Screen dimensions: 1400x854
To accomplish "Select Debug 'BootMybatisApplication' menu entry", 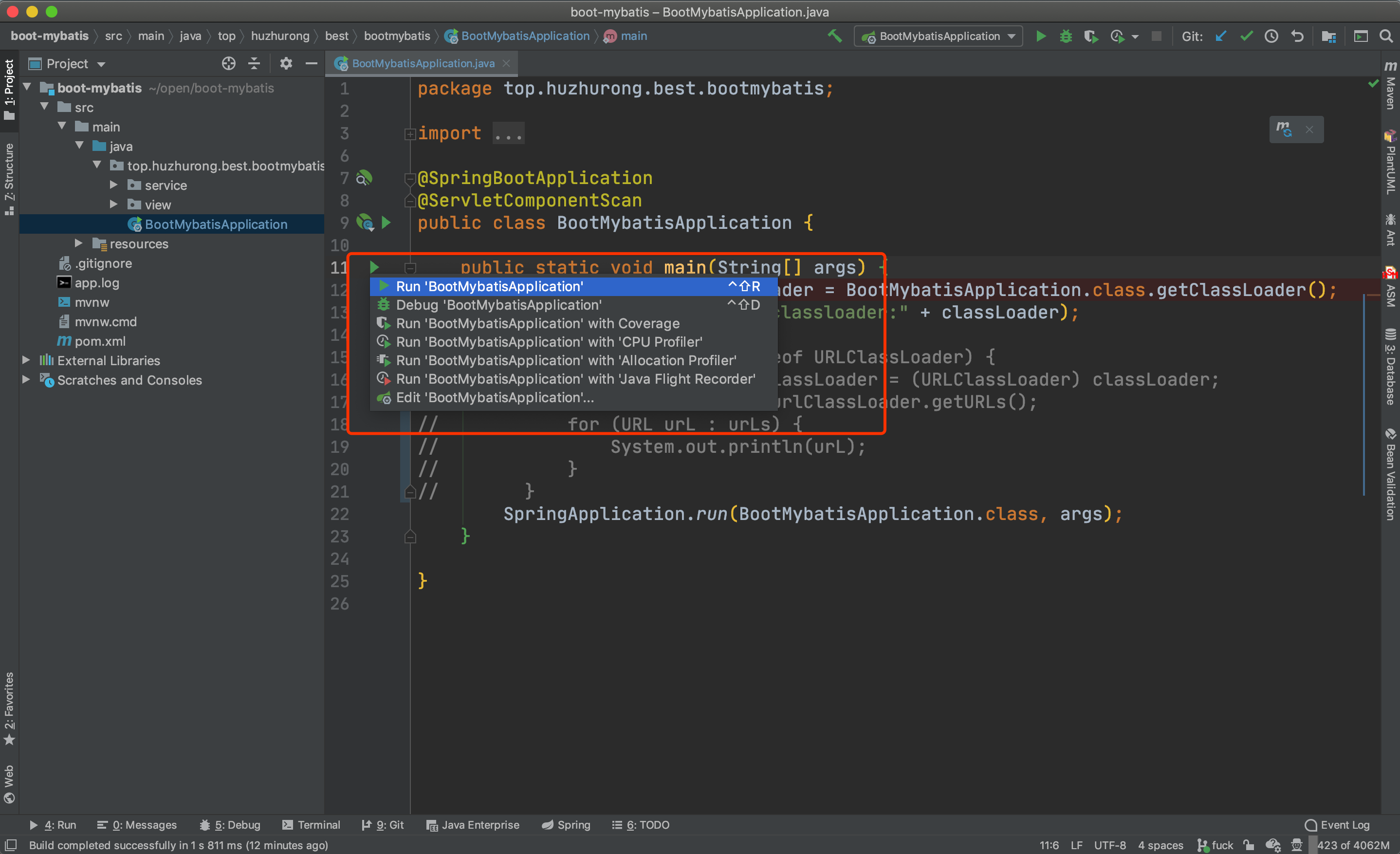I will 498,305.
